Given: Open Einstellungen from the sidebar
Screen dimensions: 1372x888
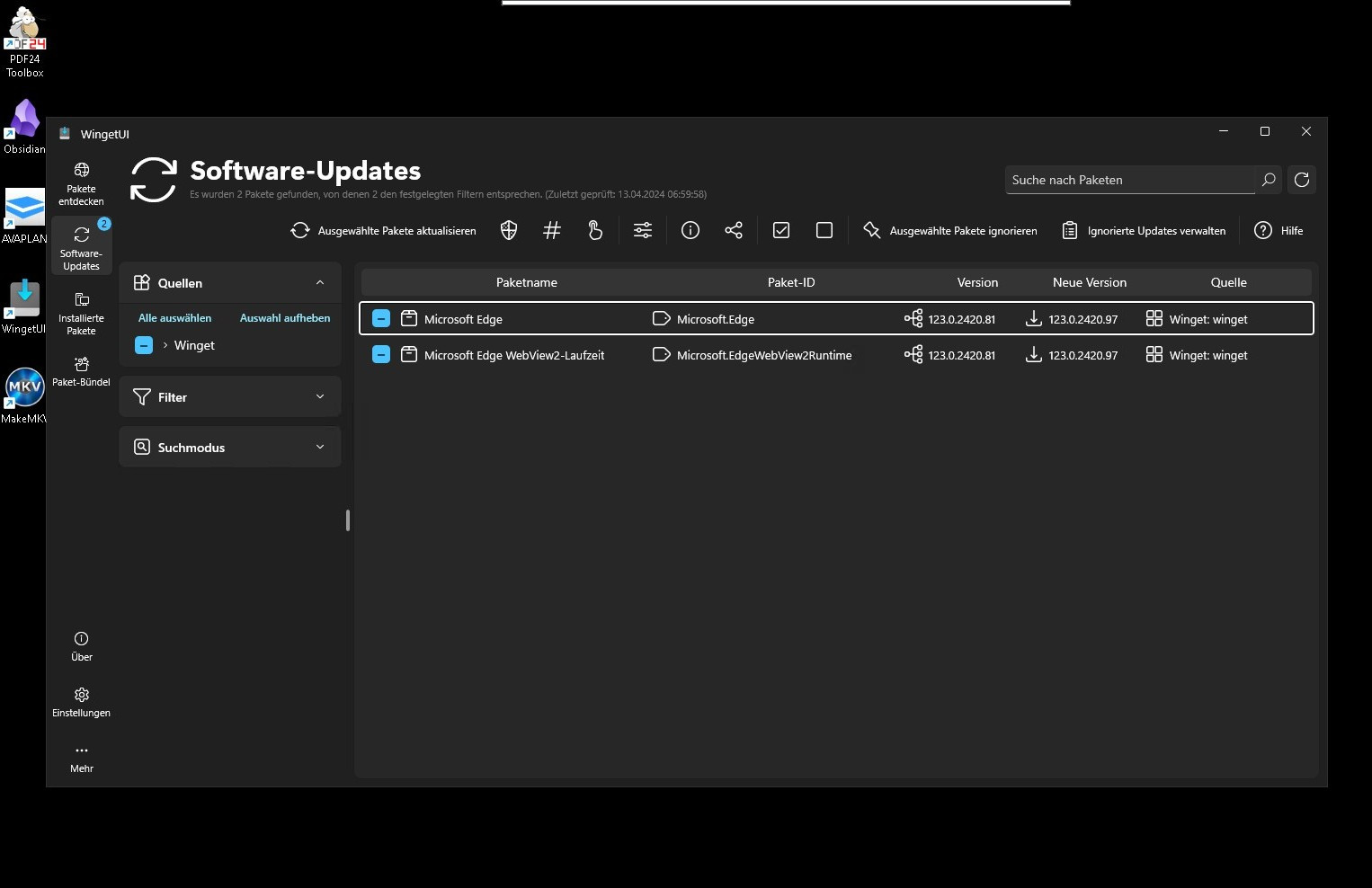Looking at the screenshot, I should (81, 702).
